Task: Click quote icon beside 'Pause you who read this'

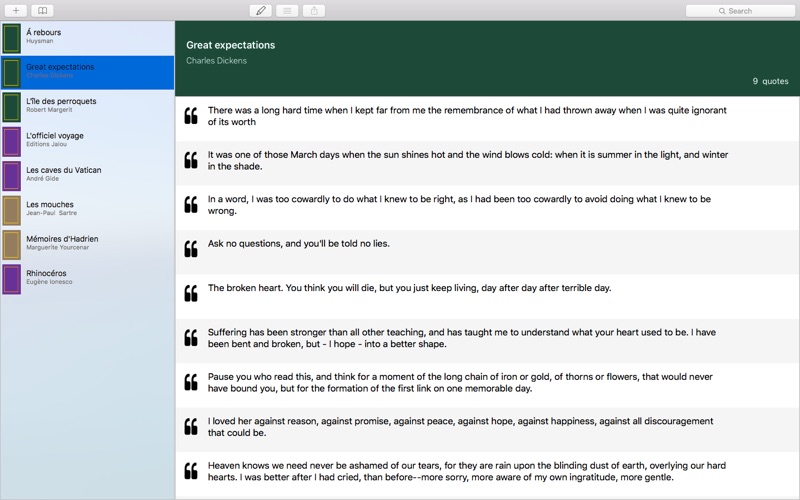Action: [x=191, y=382]
